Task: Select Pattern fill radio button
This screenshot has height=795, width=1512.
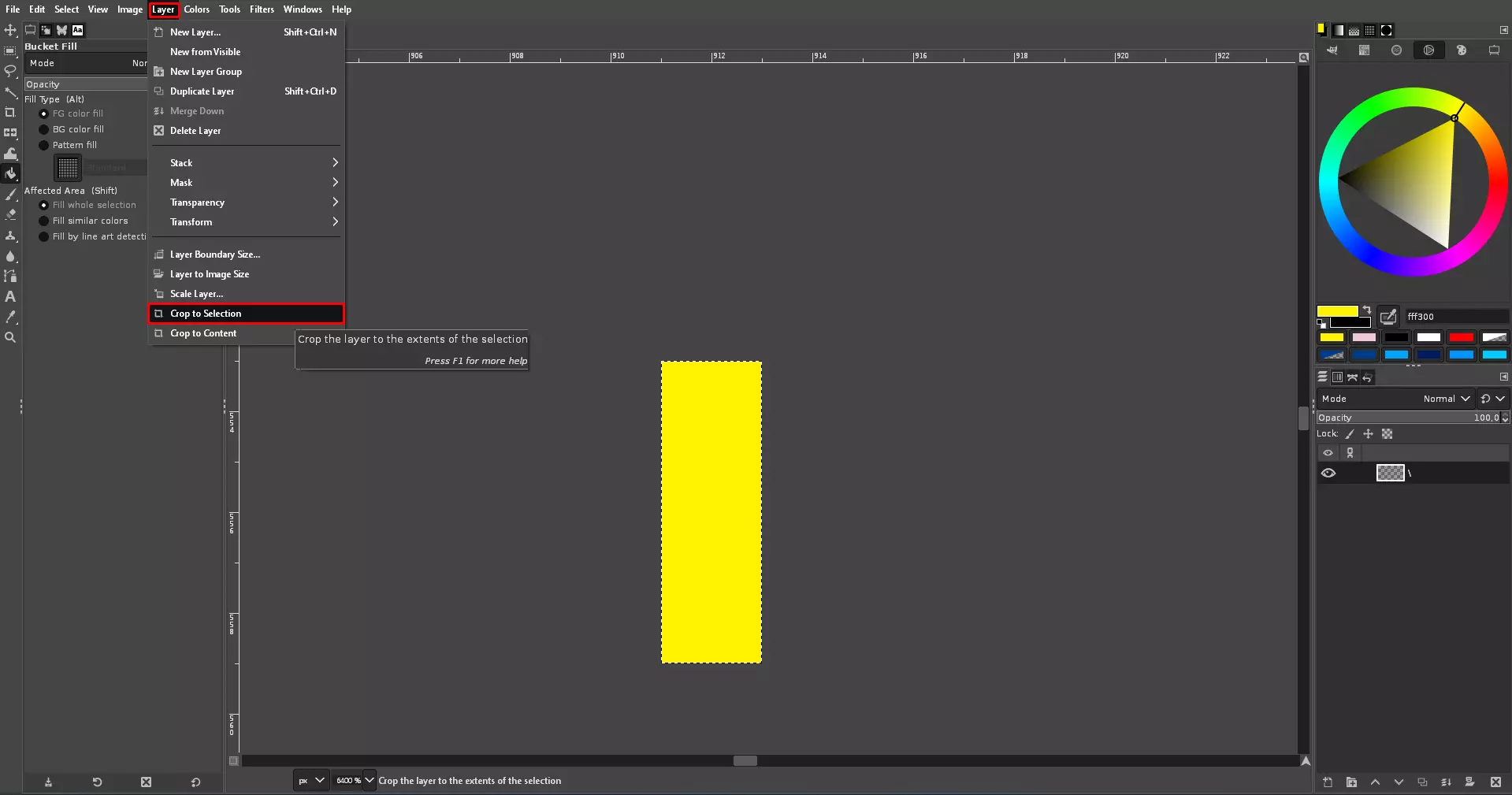Action: (44, 145)
